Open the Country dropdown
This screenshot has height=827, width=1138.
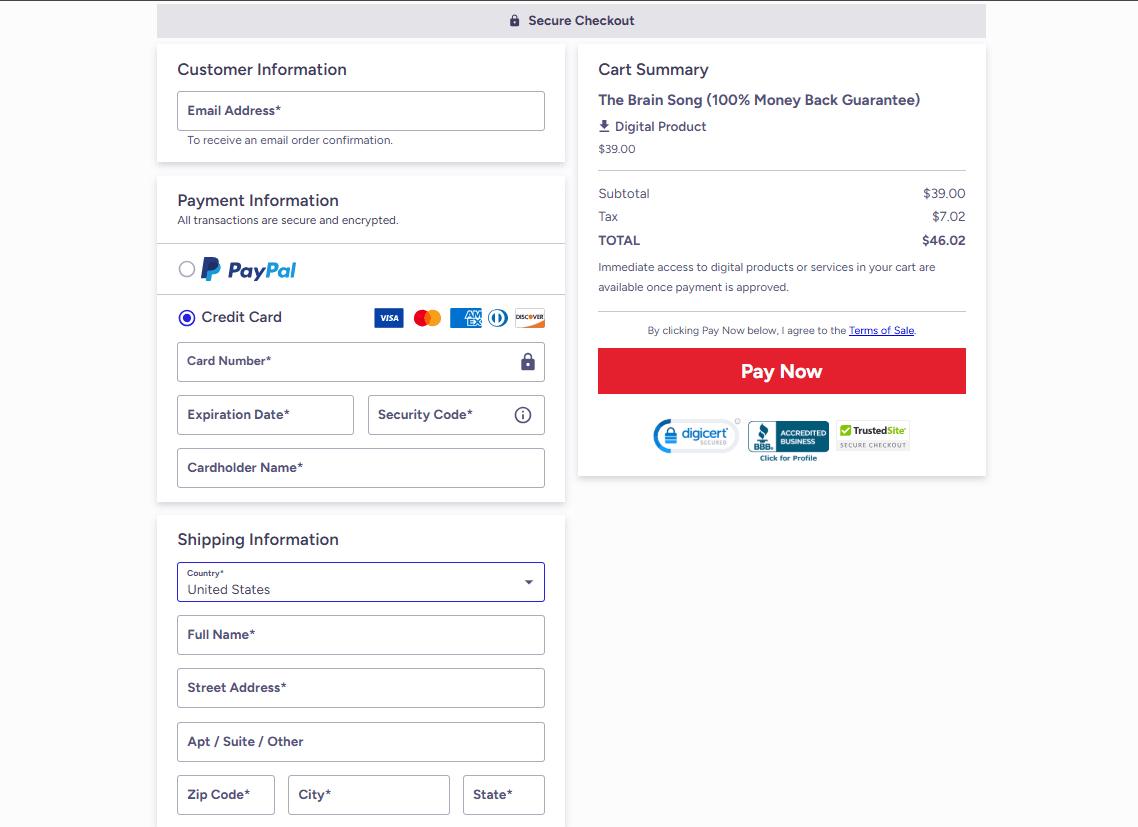point(361,582)
